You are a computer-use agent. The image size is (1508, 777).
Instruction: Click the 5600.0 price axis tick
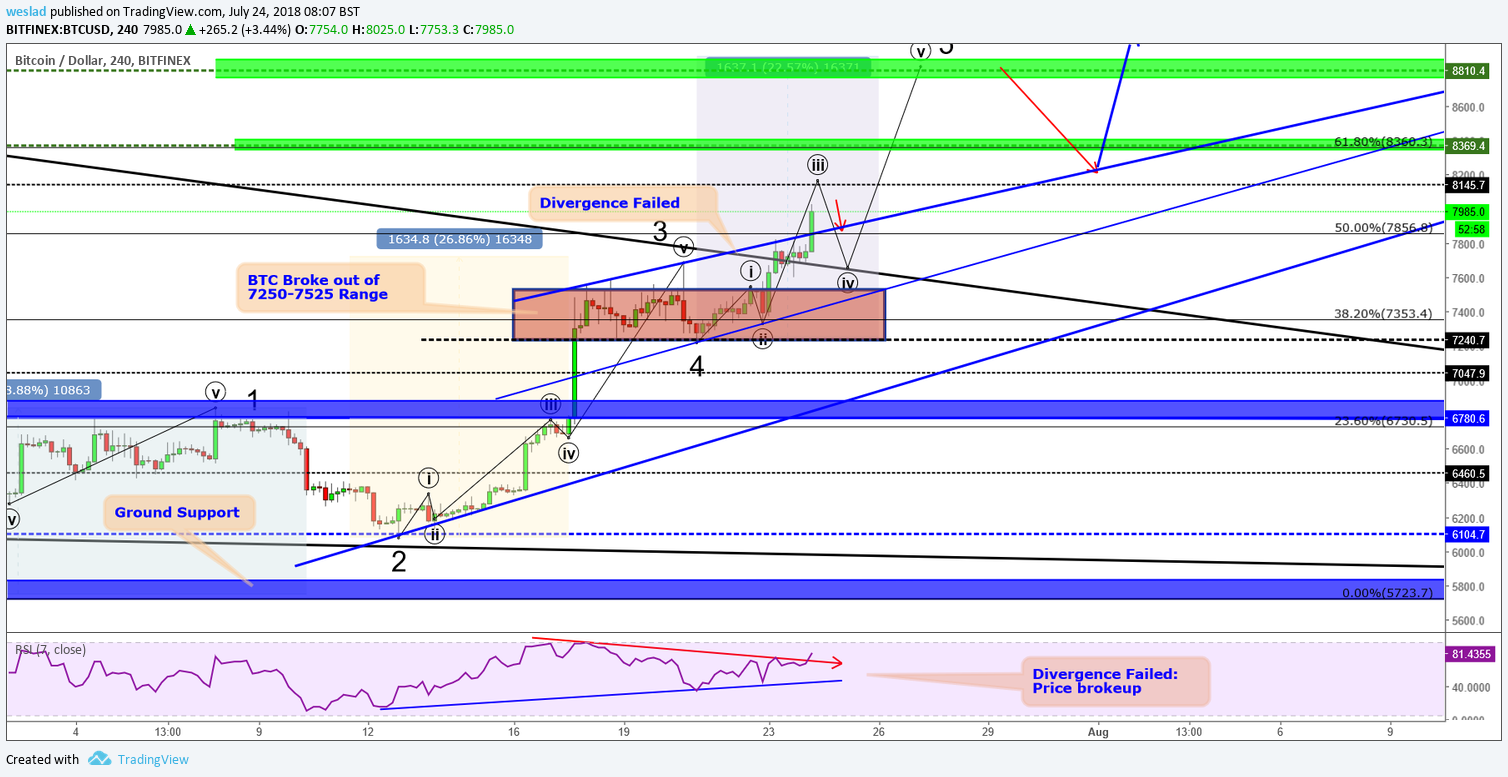coord(1469,621)
